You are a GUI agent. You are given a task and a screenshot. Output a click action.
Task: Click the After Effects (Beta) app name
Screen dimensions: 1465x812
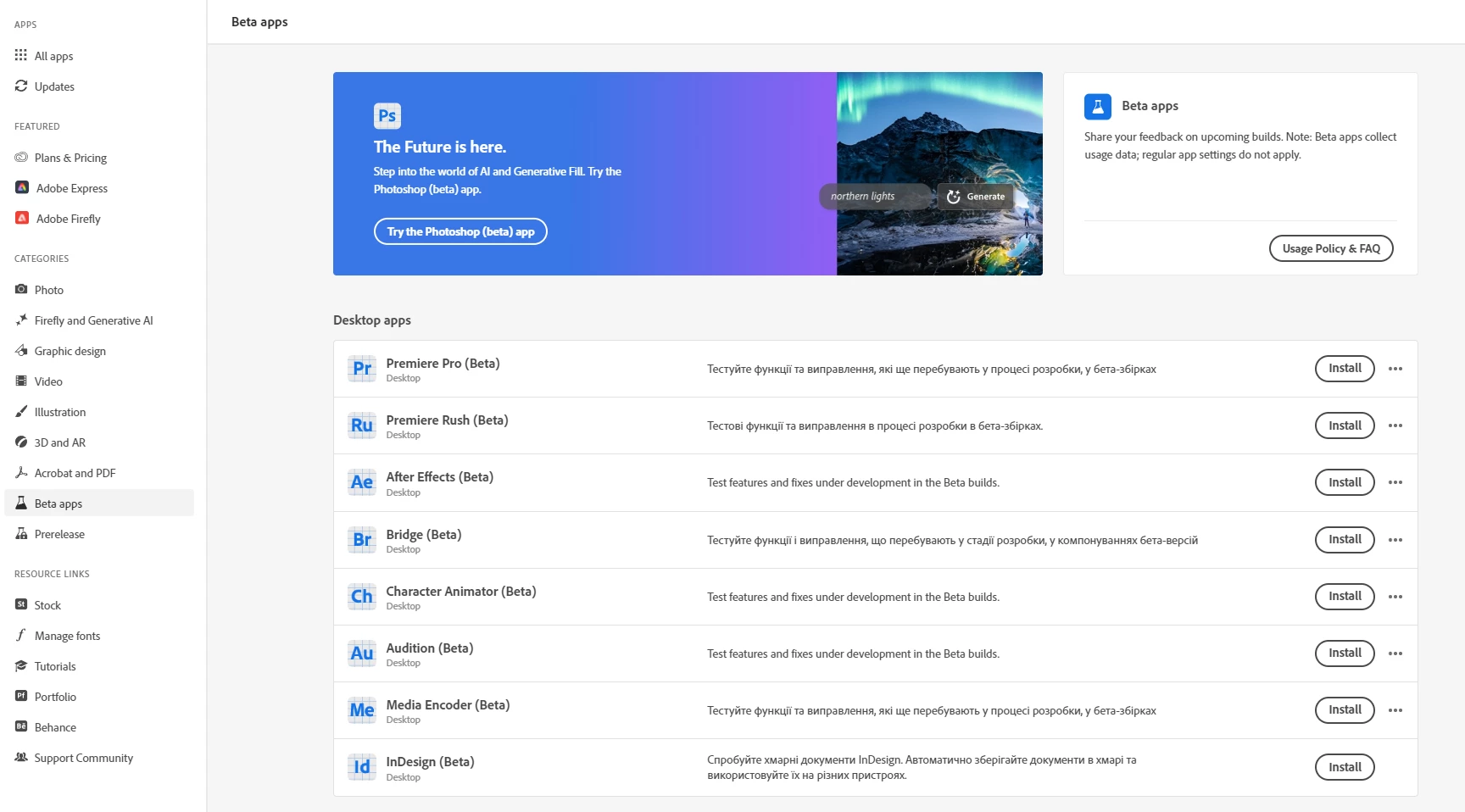coord(440,477)
